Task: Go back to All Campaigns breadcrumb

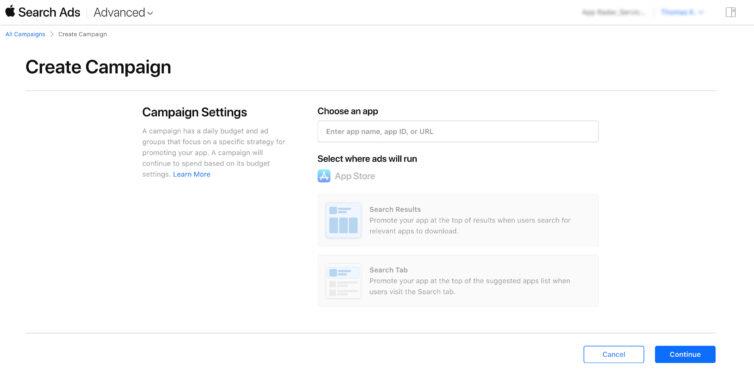Action: click(x=25, y=34)
